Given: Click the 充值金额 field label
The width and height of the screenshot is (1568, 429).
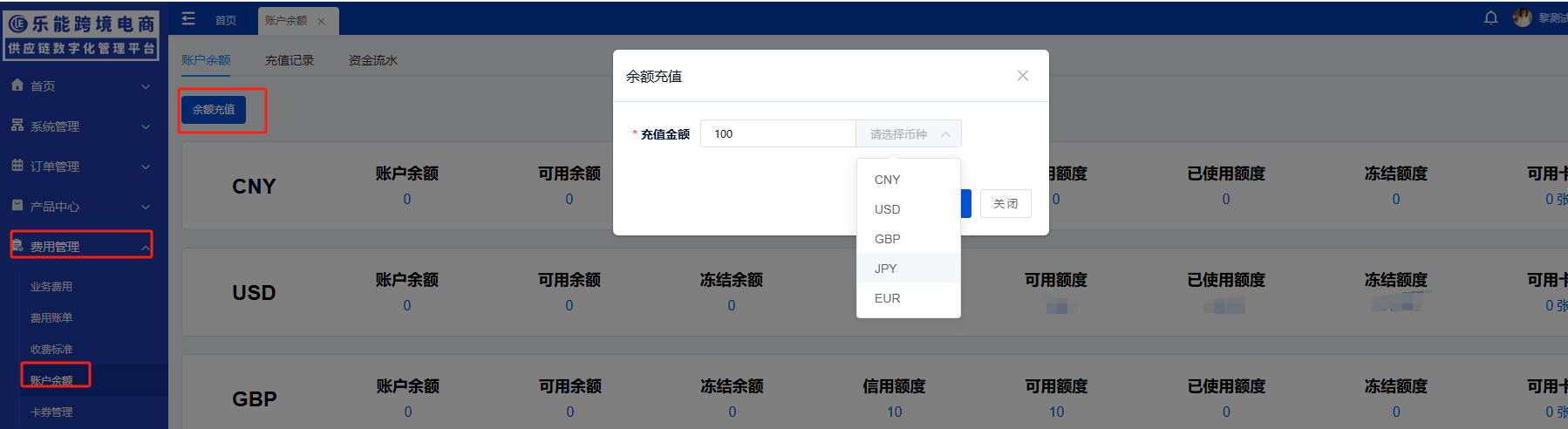Looking at the screenshot, I should tap(665, 134).
